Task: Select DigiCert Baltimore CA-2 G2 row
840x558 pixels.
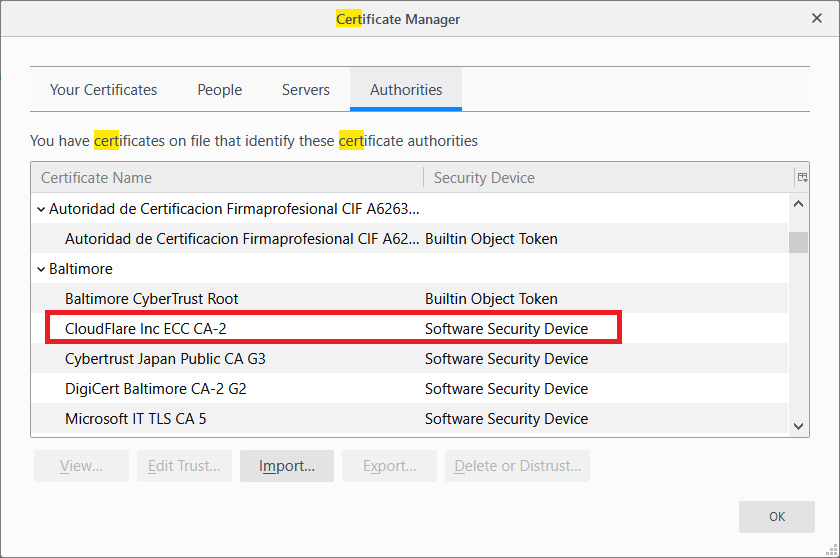Action: pos(155,389)
